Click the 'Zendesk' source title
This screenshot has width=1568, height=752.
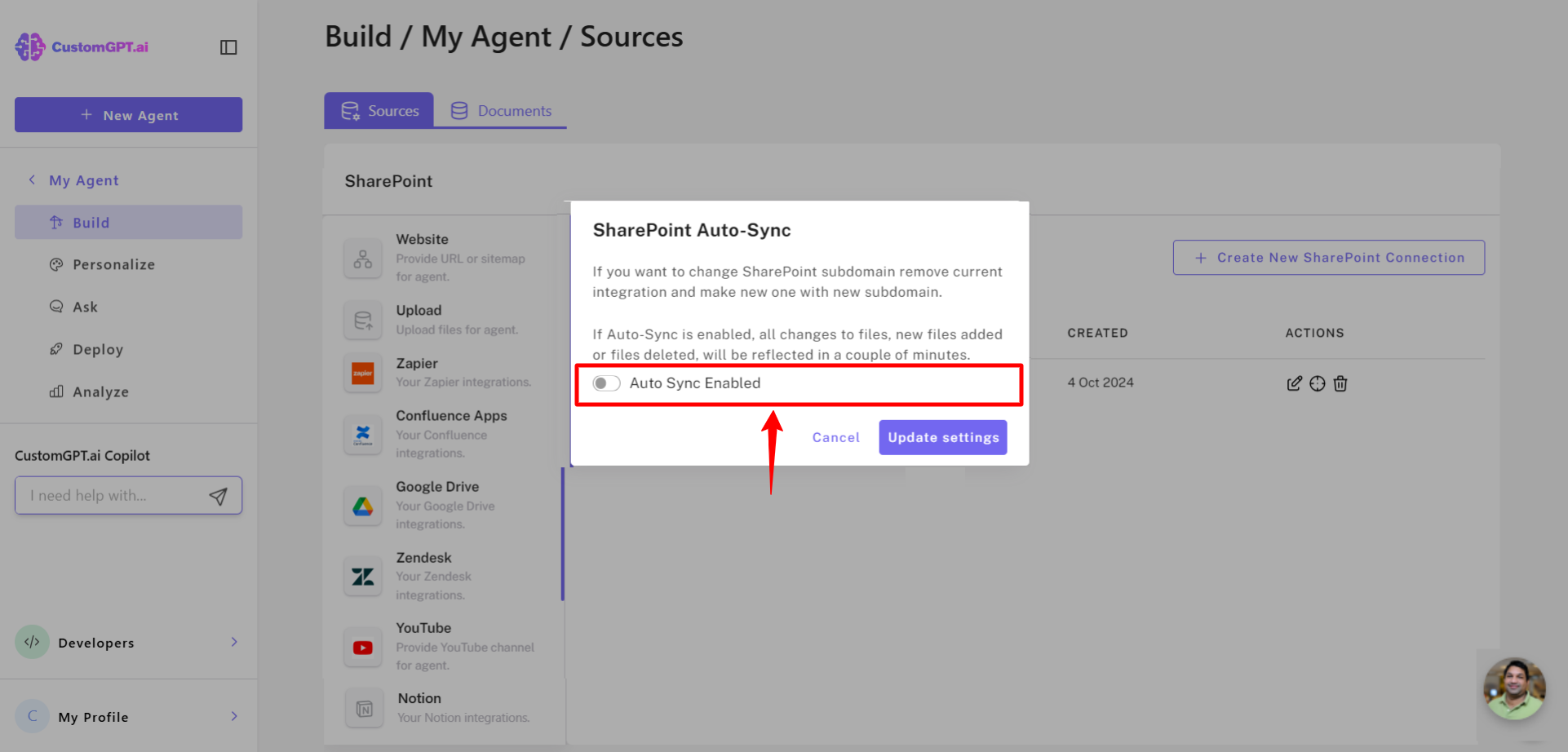coord(423,557)
